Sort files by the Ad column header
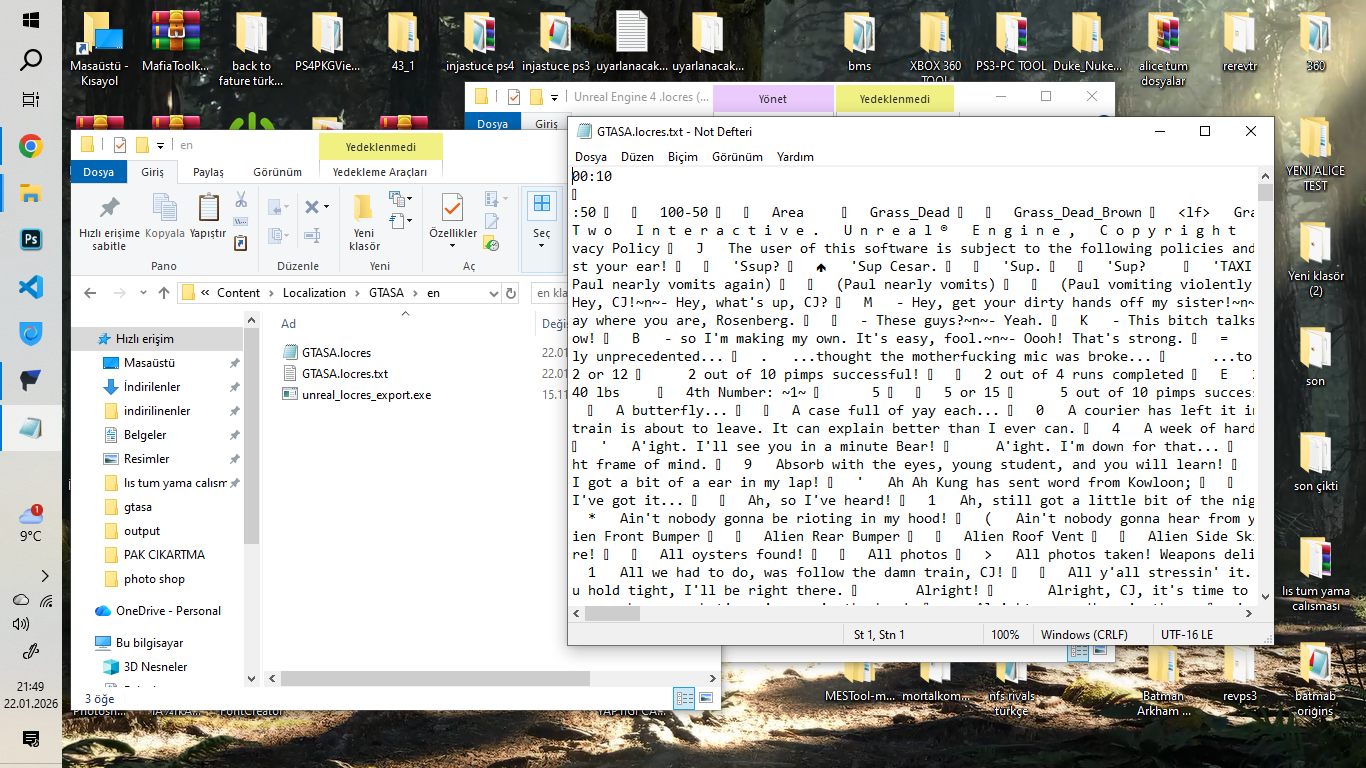1366x768 pixels. (x=288, y=324)
